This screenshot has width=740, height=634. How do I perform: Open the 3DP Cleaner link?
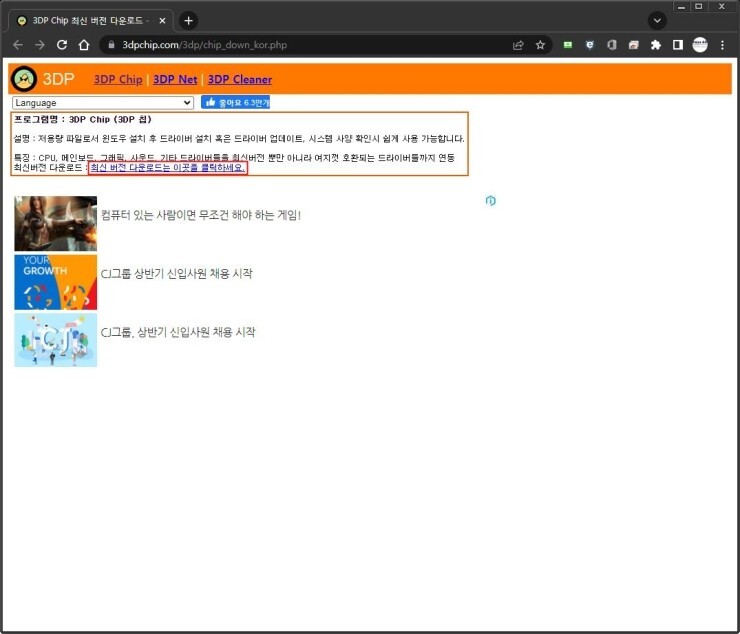240,79
